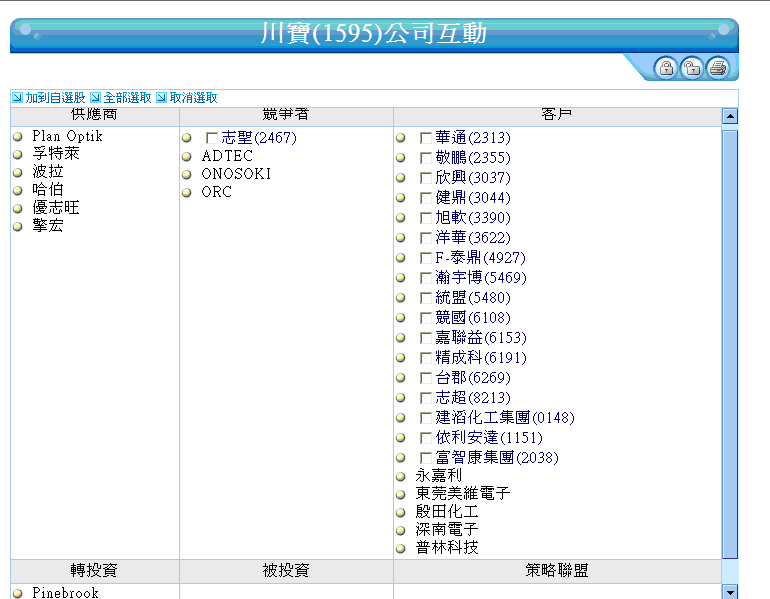Screen dimensions: 770x599
Task: Follow the 精成科(6191) link
Action: (481, 358)
